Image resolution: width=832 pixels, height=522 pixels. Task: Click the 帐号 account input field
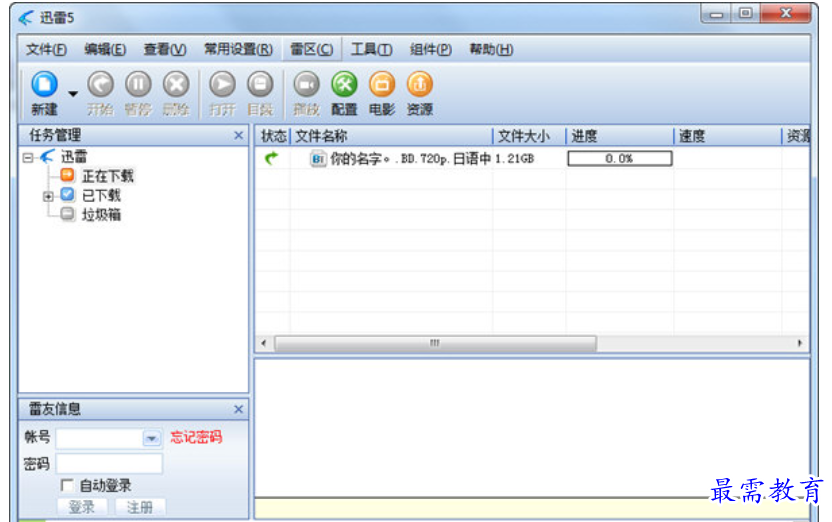[99, 438]
